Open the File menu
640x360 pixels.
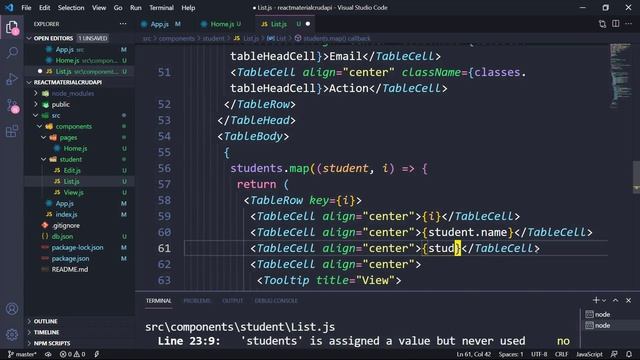coord(26,8)
